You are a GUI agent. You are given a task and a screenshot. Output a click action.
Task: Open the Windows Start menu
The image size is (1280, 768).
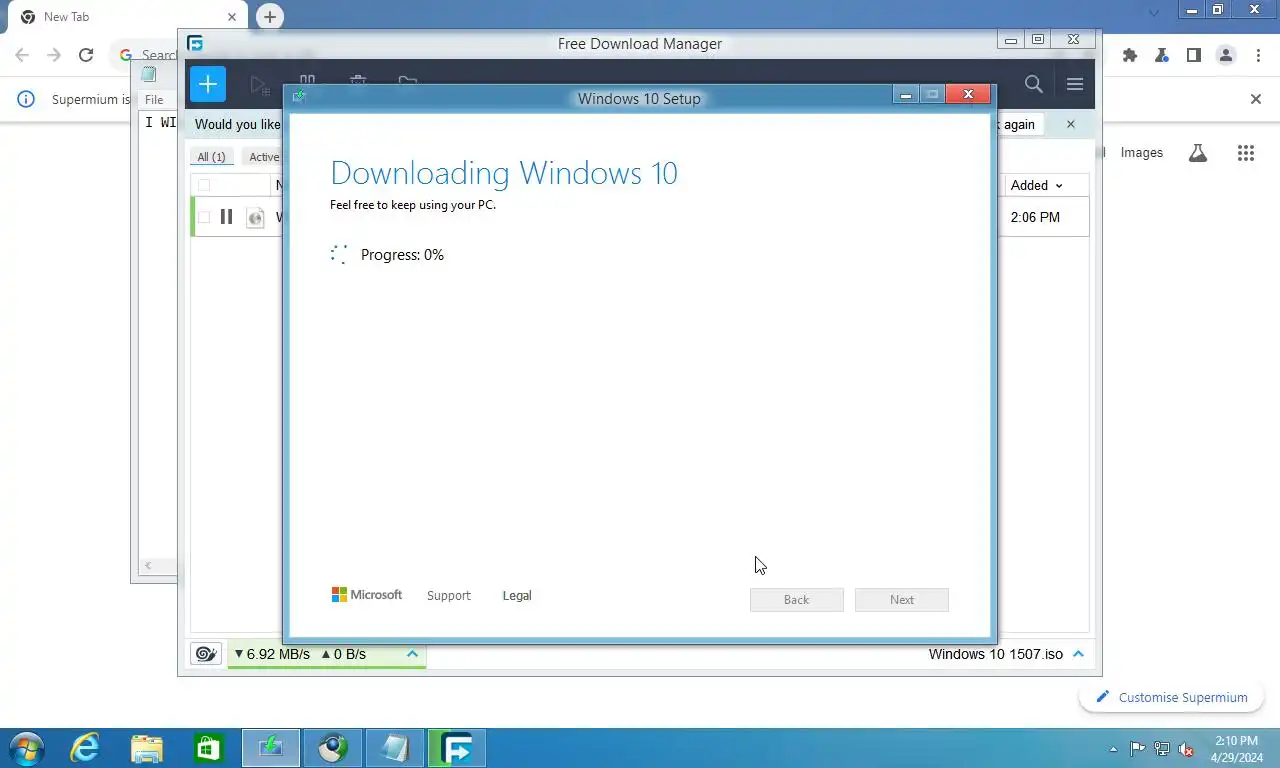[x=26, y=748]
